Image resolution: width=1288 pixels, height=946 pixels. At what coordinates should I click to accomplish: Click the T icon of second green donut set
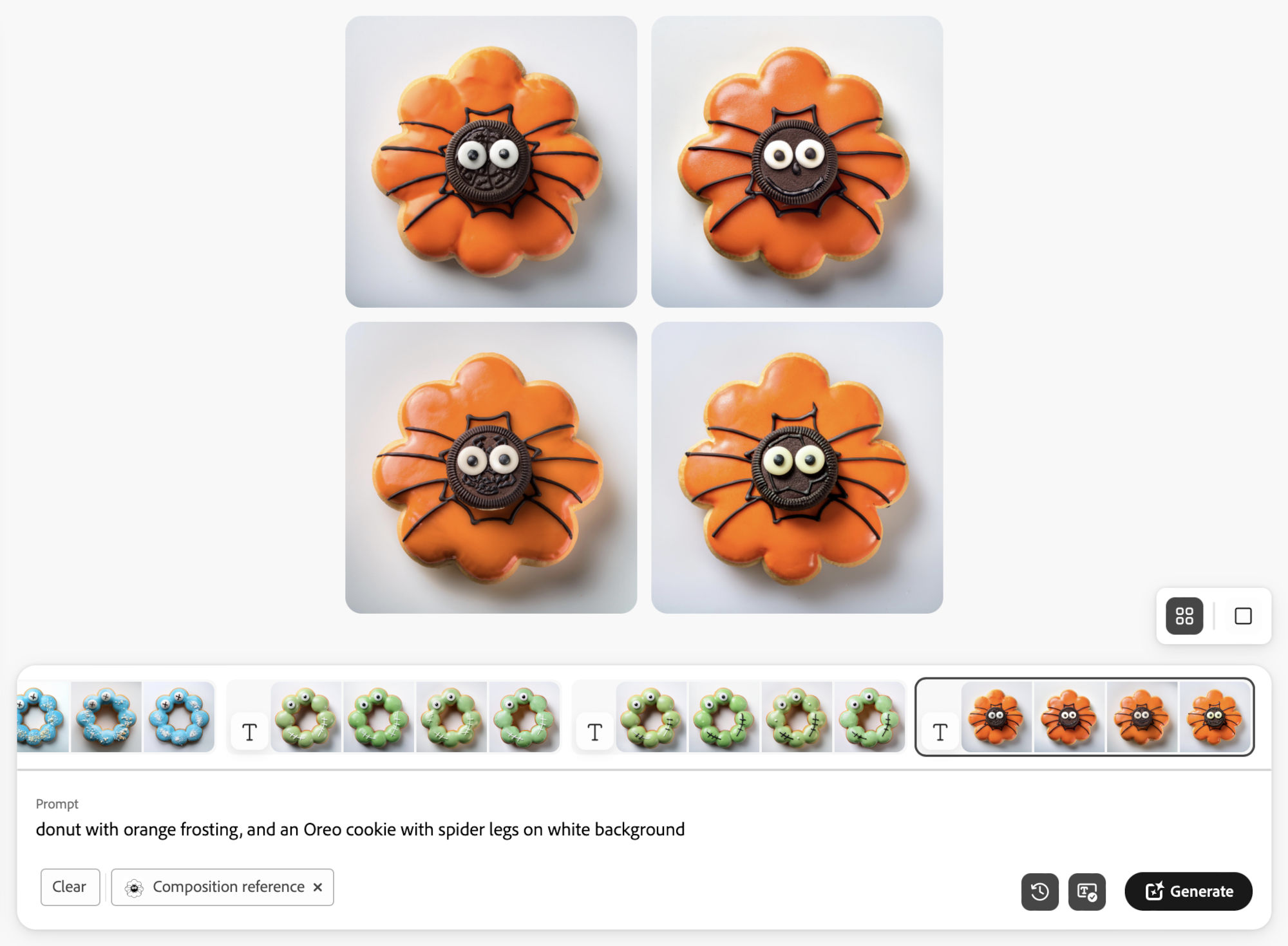(594, 732)
